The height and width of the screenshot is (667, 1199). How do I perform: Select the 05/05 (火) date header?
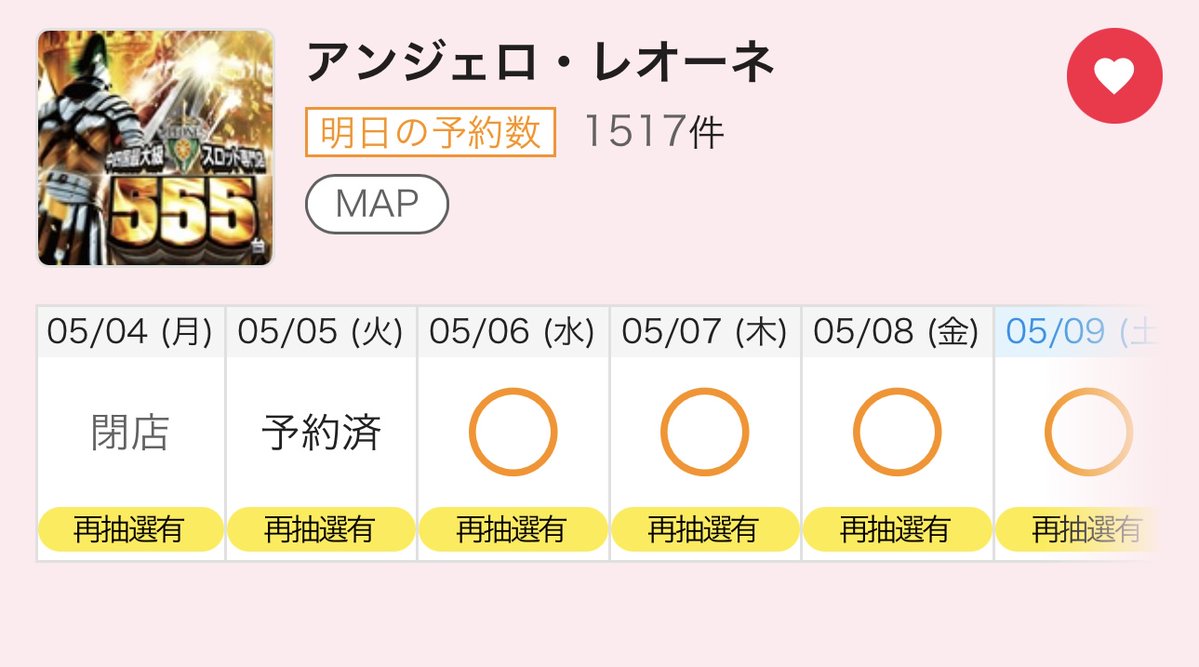[320, 332]
